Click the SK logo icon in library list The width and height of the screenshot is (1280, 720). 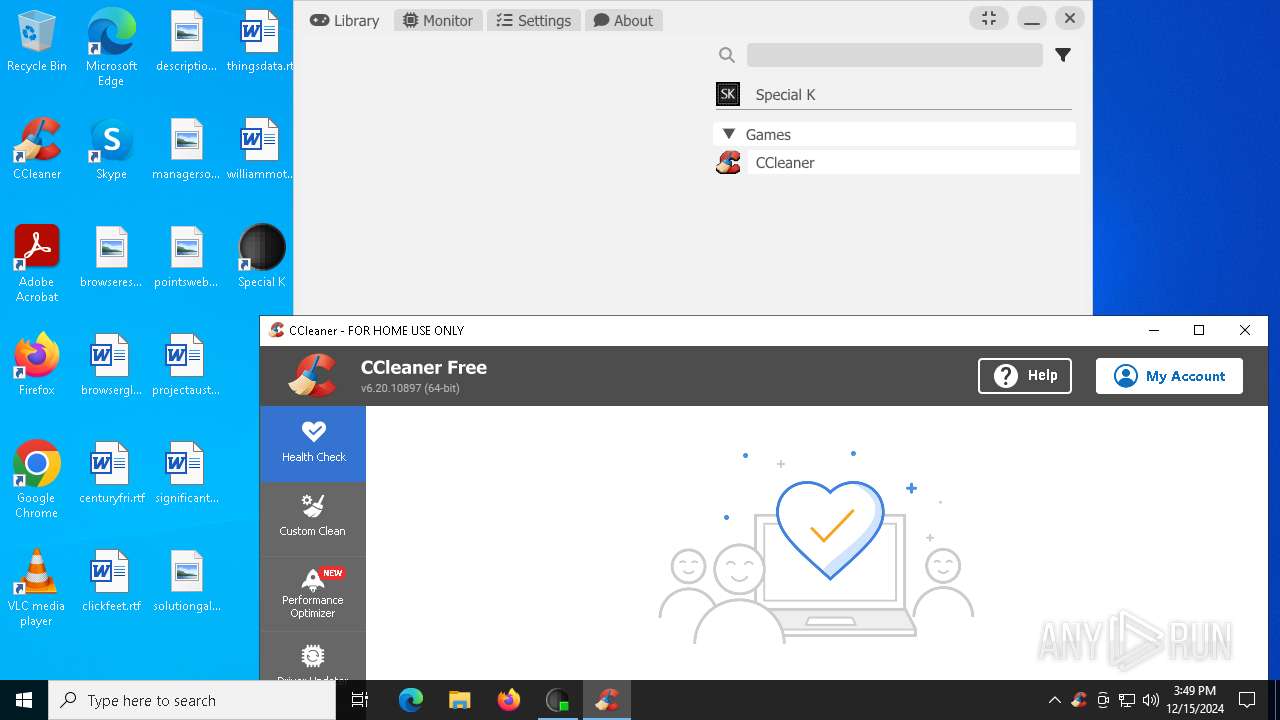[x=728, y=95]
